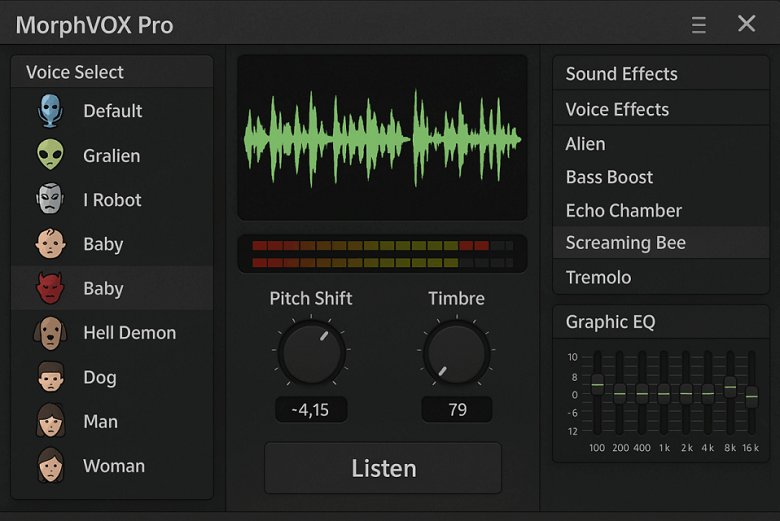Select the Alien voice effect
This screenshot has width=780, height=521.
click(661, 144)
